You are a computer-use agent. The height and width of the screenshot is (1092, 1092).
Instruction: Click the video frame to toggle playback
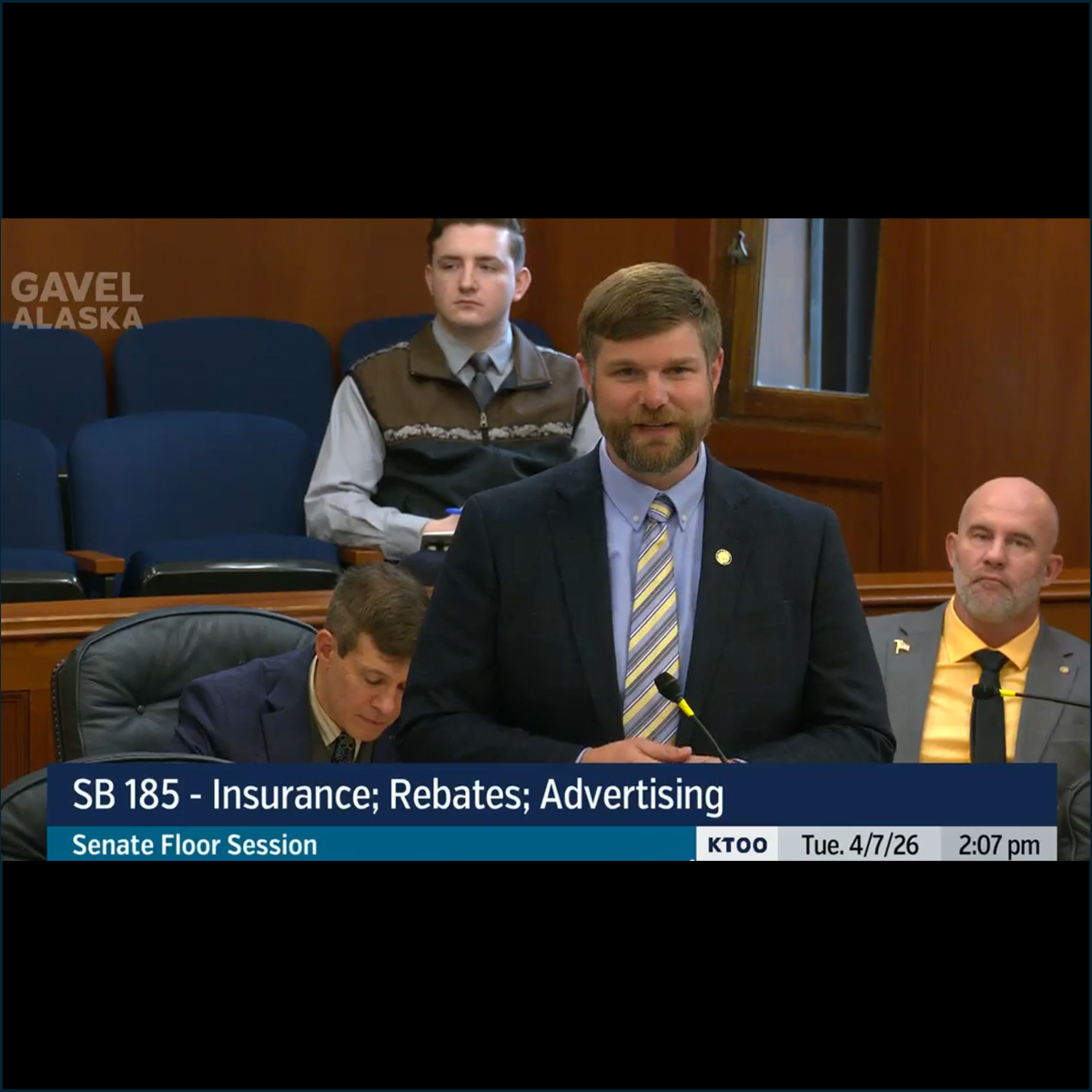coord(546,540)
